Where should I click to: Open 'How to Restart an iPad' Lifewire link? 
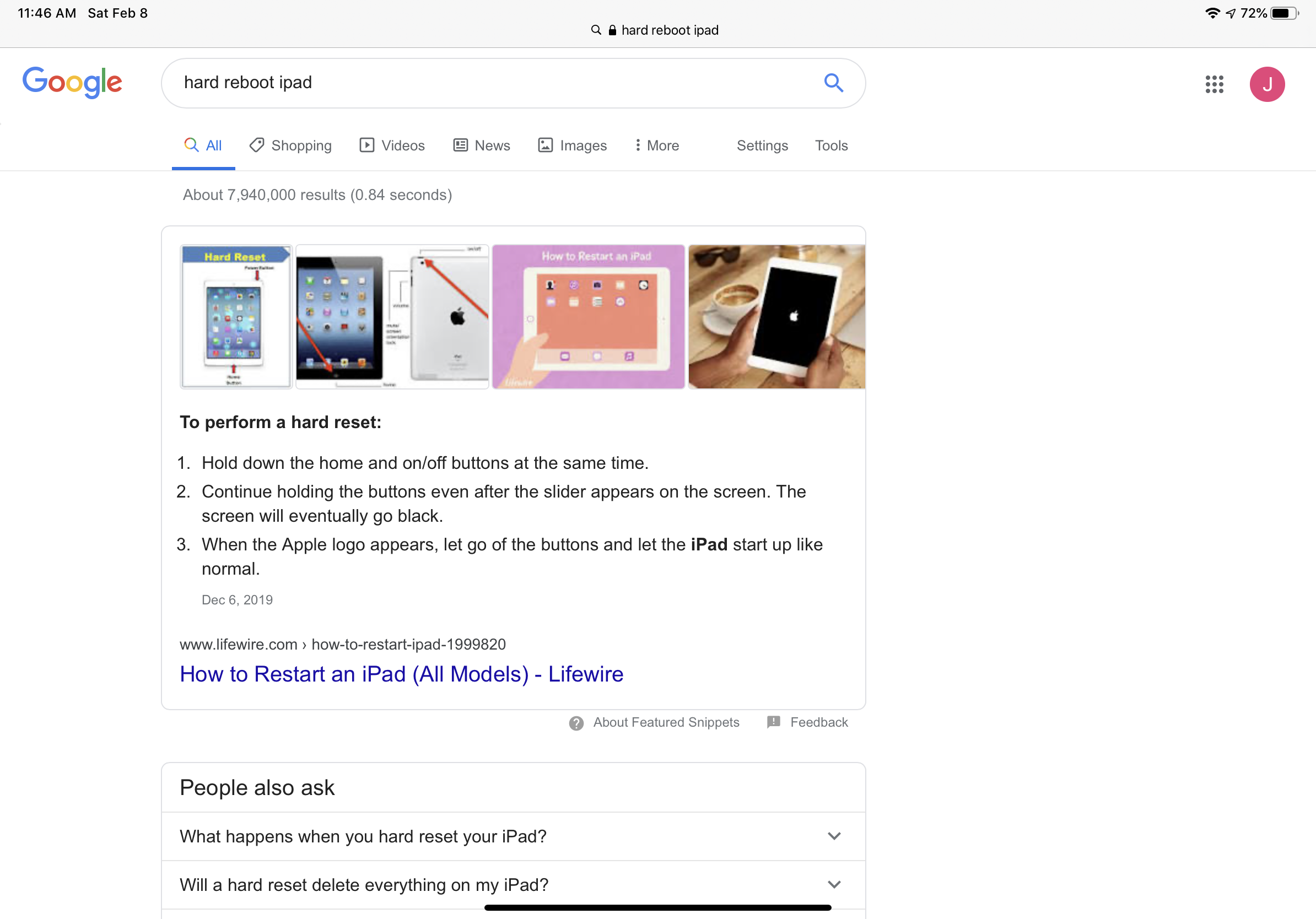pos(401,674)
